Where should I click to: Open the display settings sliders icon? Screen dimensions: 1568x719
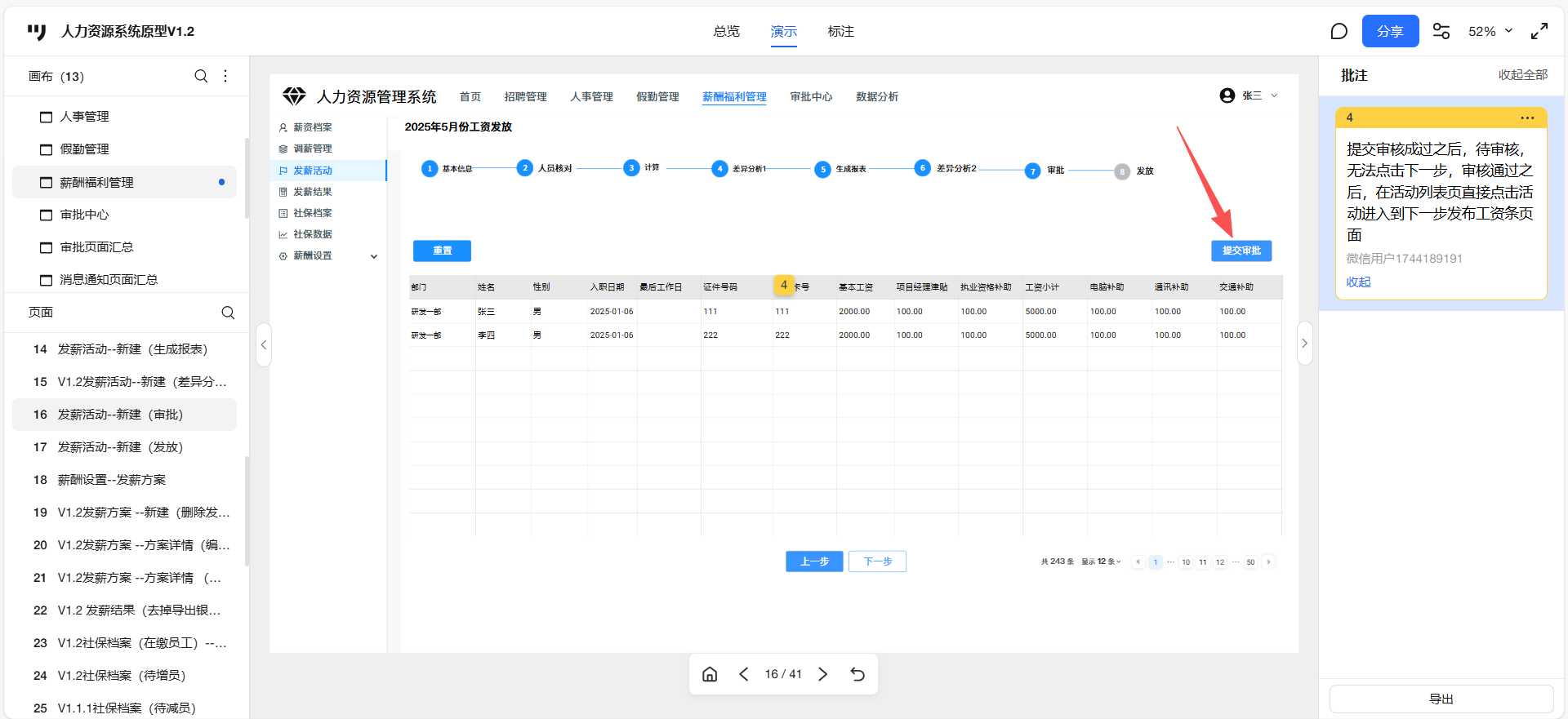tap(1441, 31)
